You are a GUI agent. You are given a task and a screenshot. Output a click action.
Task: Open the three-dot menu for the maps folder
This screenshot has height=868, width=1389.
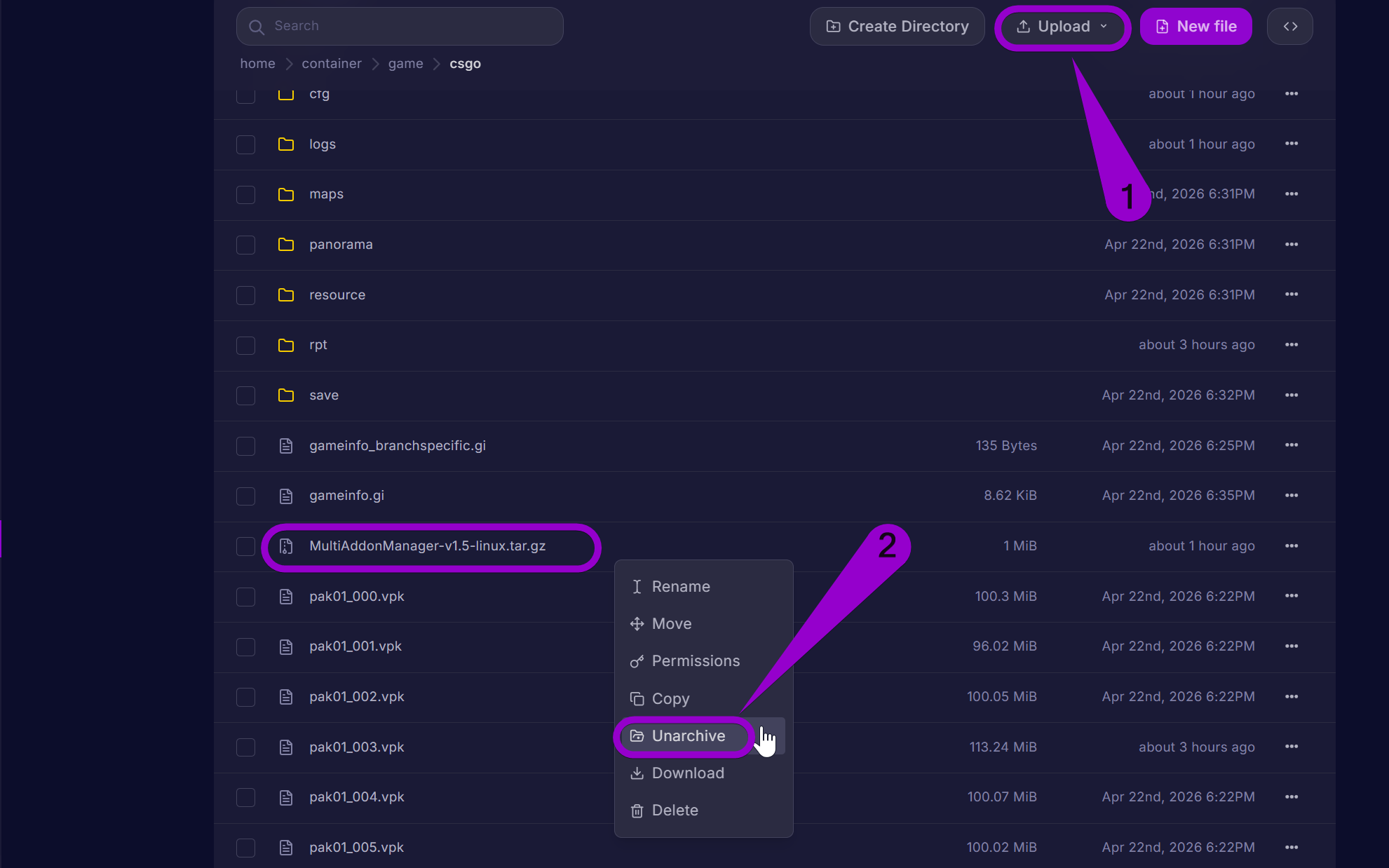point(1292,194)
